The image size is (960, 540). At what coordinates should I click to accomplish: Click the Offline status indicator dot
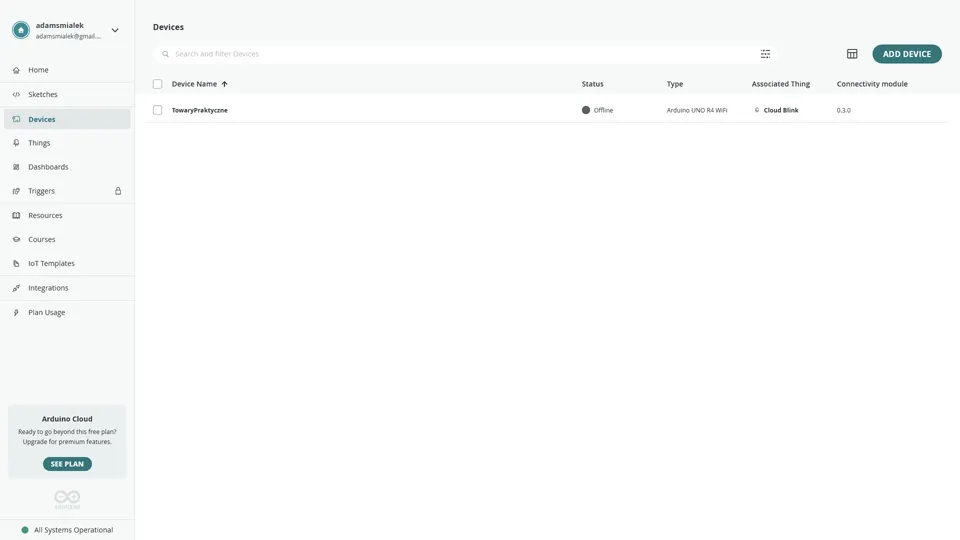586,110
